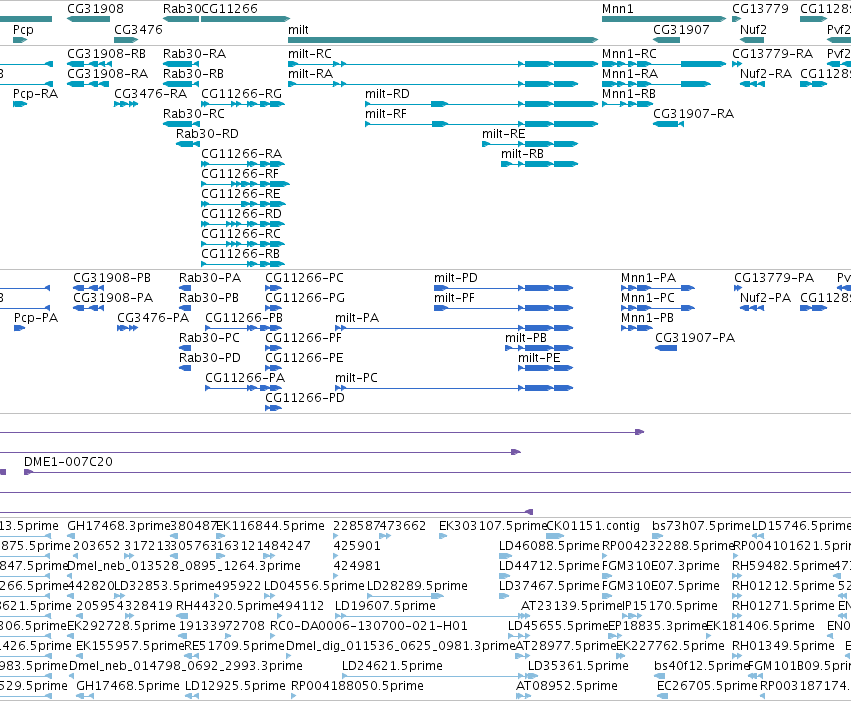This screenshot has height=701, width=851.
Task: Click the milt-PE protein label
Action: [539, 358]
